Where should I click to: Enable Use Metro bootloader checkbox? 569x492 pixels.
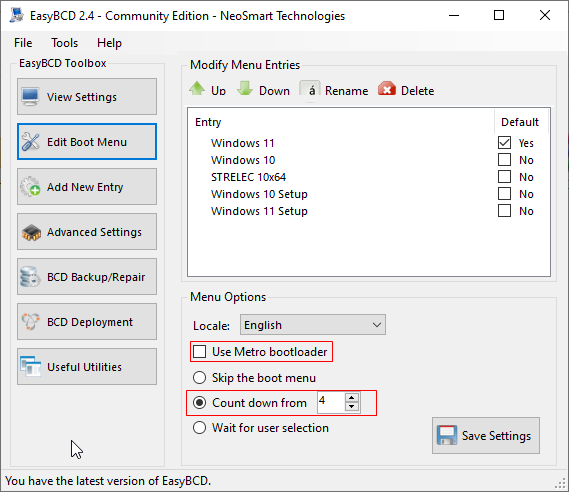click(x=200, y=352)
